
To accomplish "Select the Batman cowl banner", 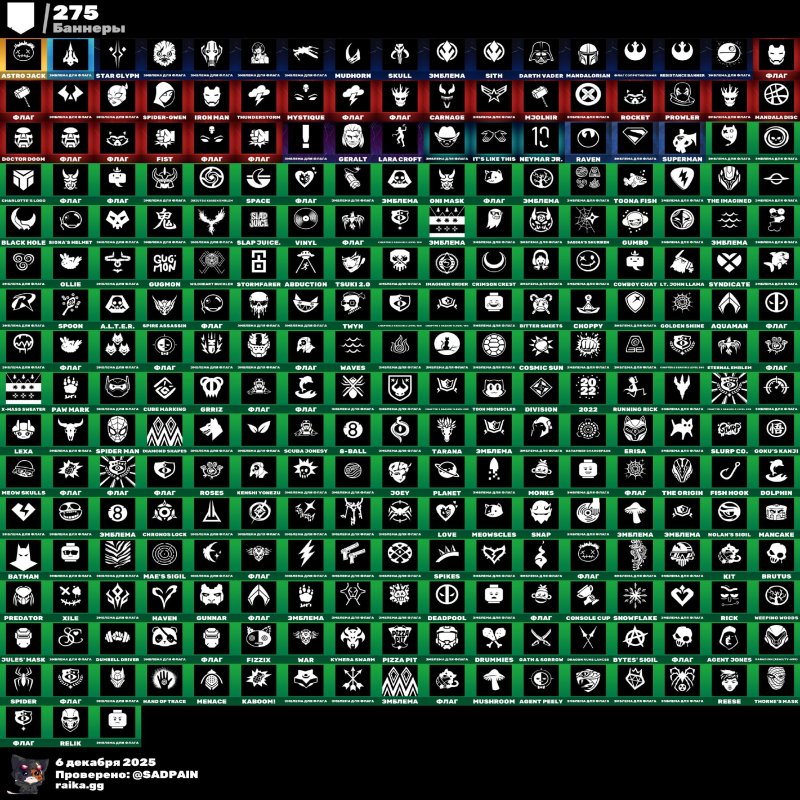I will point(23,557).
